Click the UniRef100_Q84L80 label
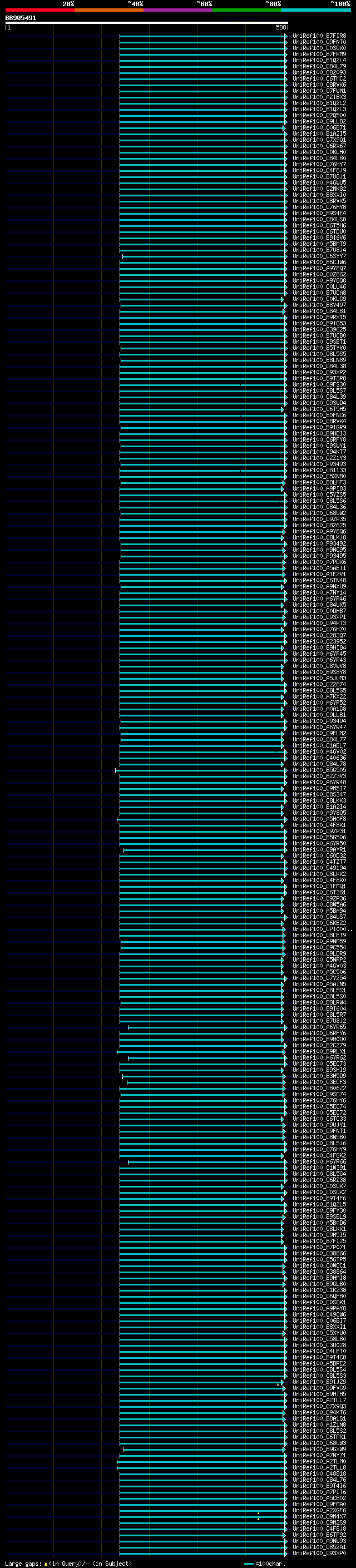 319,159
